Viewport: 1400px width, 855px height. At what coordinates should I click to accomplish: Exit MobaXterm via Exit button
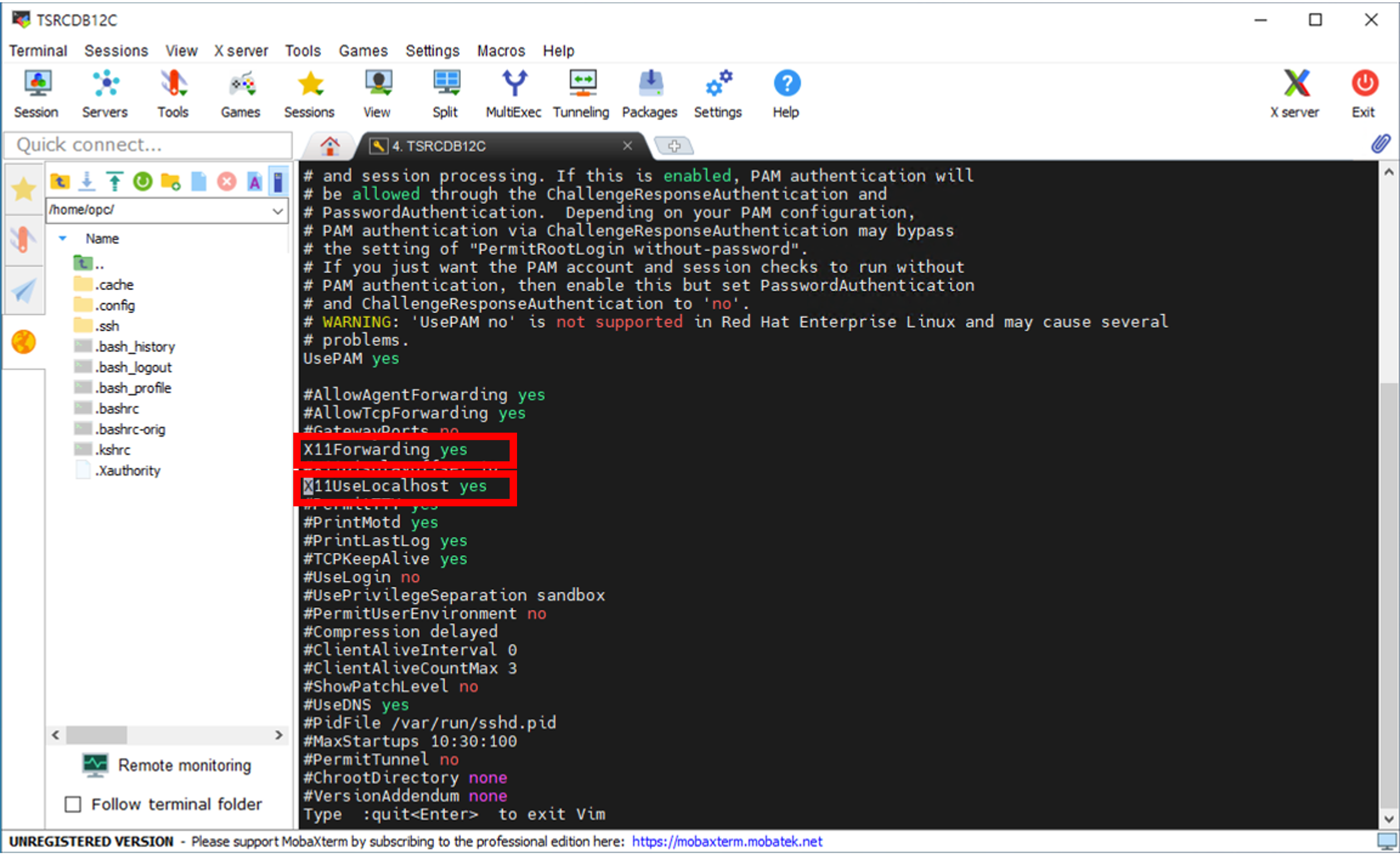[x=1364, y=94]
